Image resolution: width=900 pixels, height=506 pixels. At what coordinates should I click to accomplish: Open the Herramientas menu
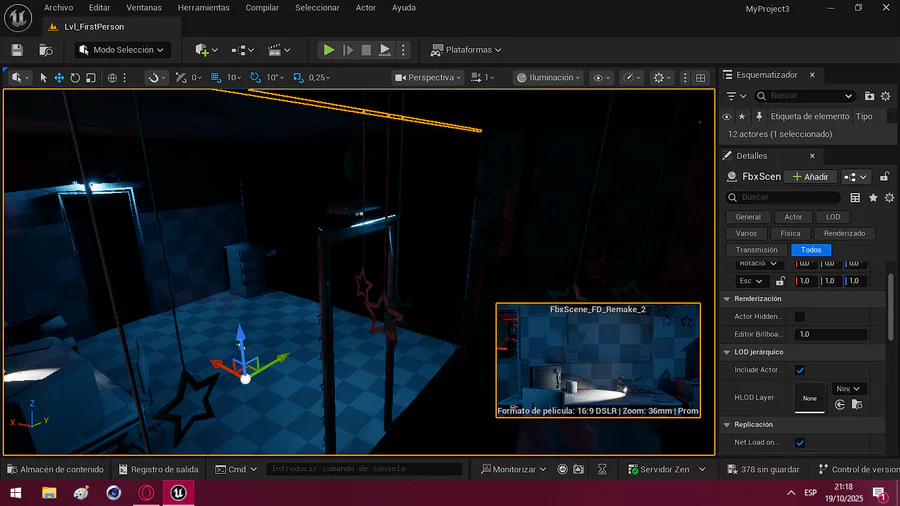click(x=203, y=8)
